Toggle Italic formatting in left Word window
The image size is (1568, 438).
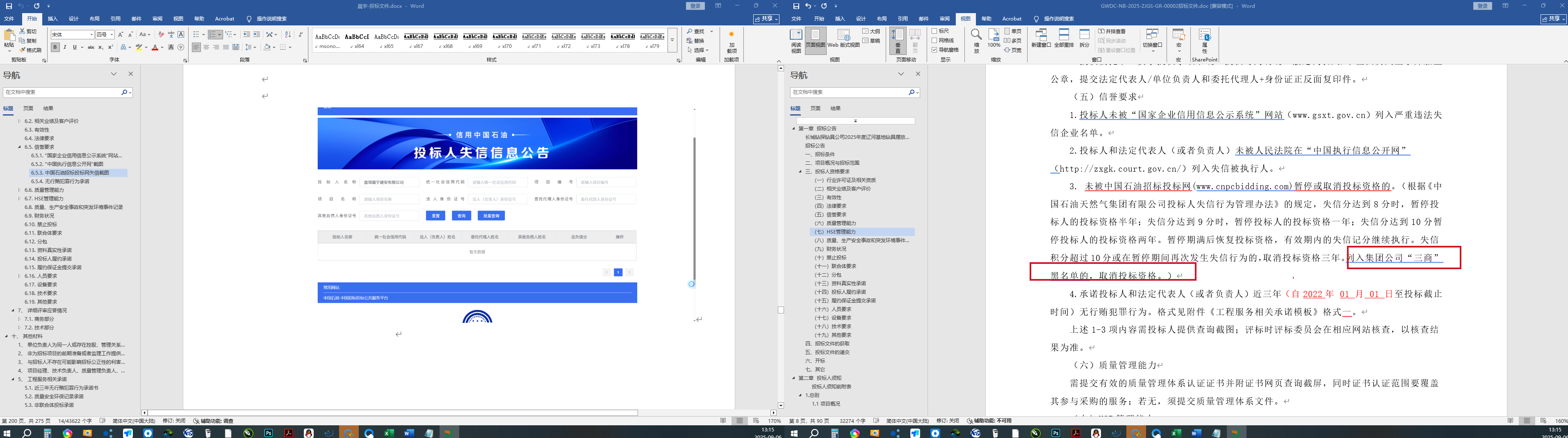point(64,47)
